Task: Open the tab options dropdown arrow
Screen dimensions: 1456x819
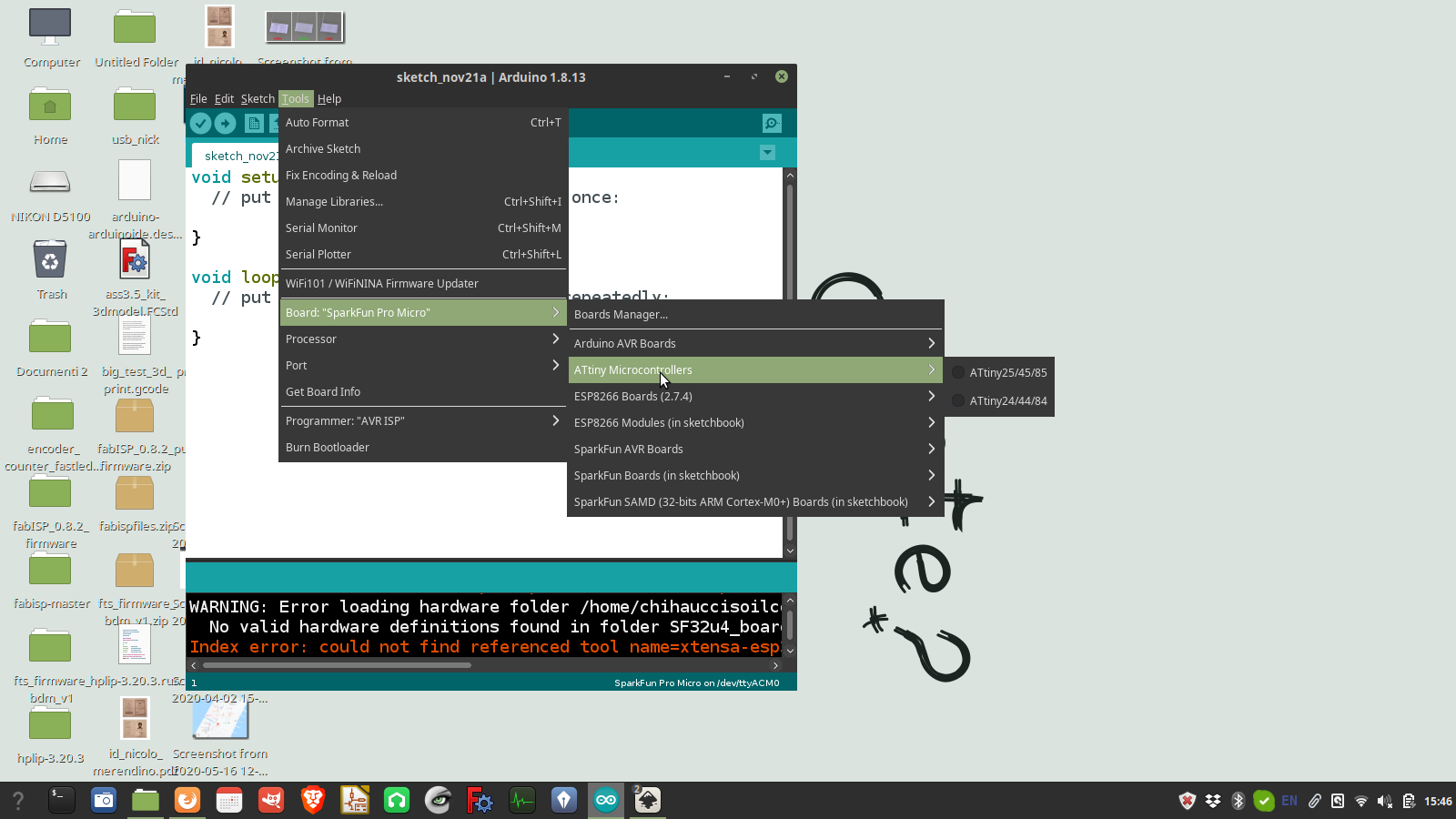Action: point(767,152)
